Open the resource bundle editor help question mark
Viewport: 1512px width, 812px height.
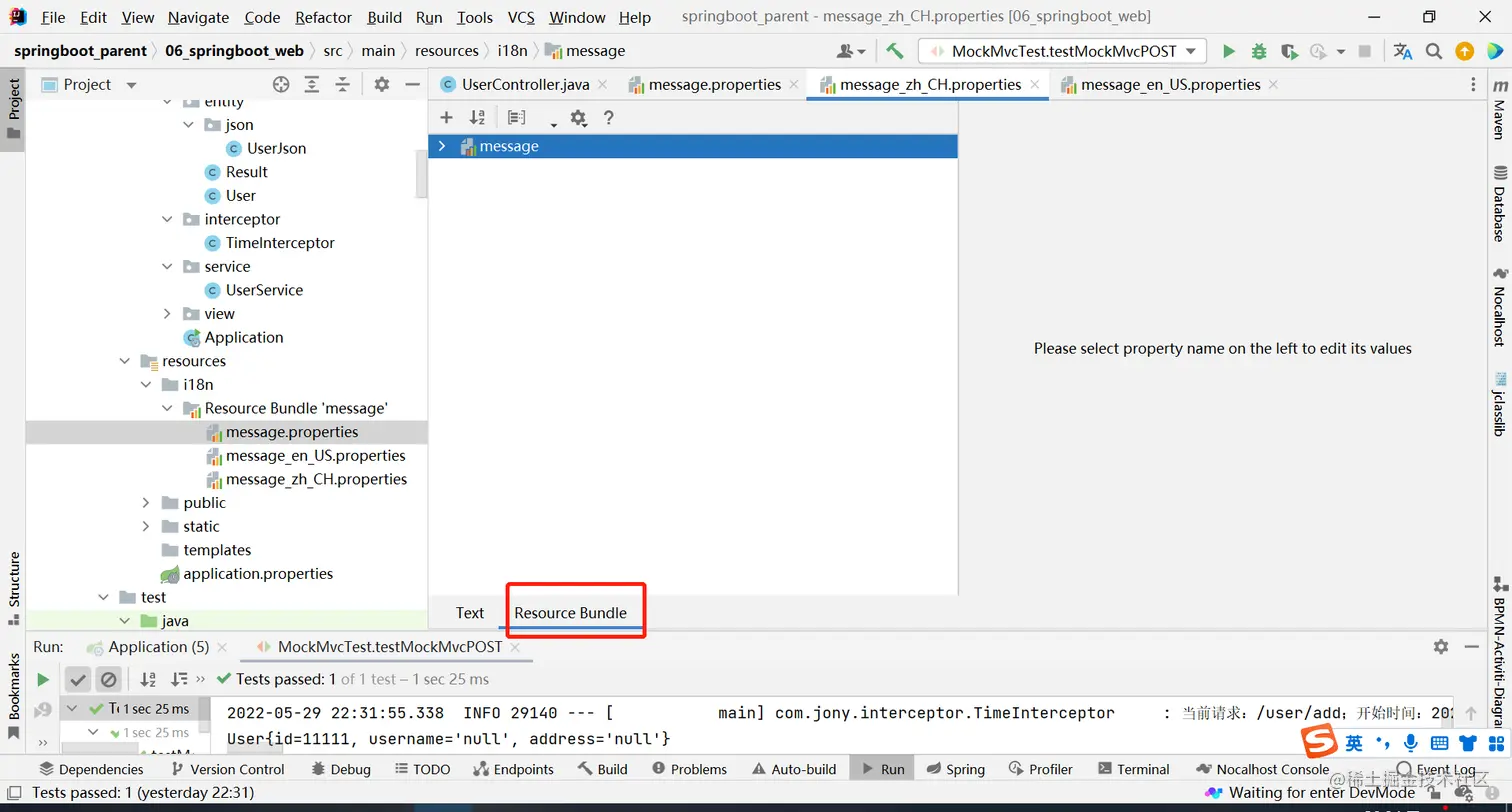608,118
